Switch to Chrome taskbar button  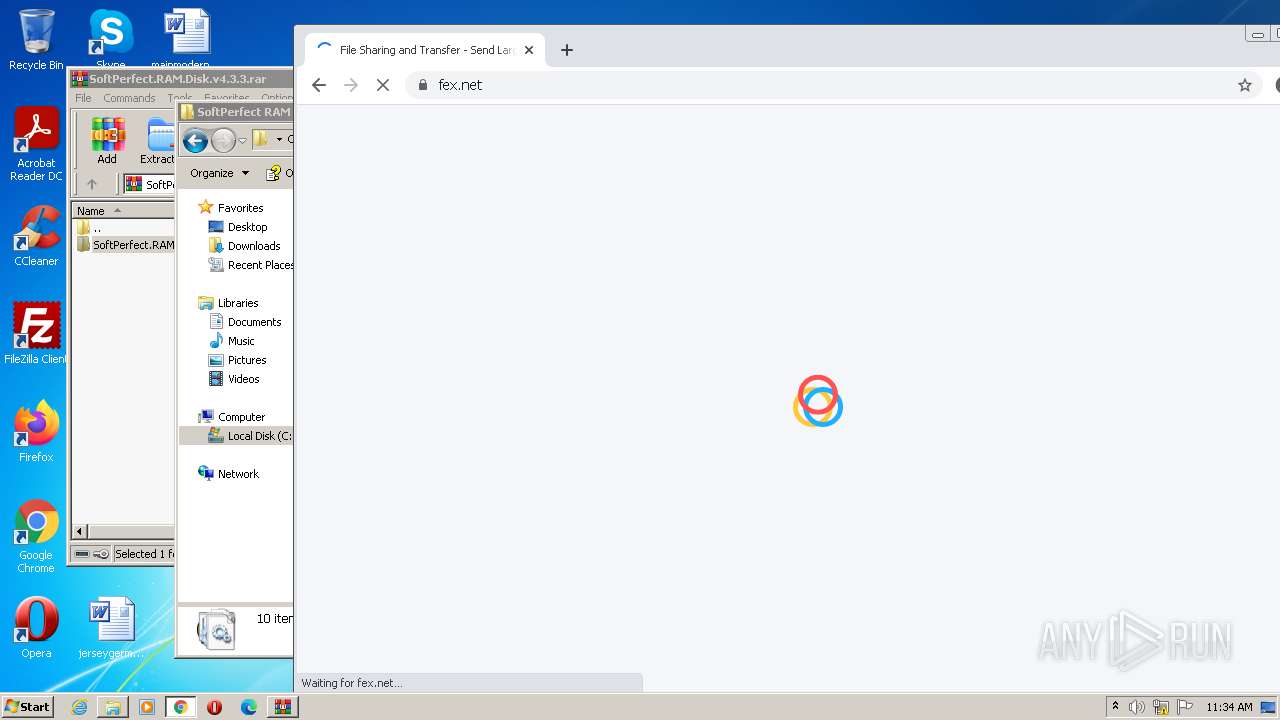[181, 707]
